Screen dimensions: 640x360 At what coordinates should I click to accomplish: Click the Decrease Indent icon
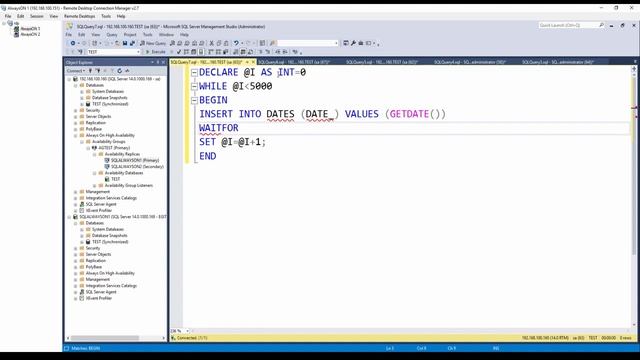278,52
